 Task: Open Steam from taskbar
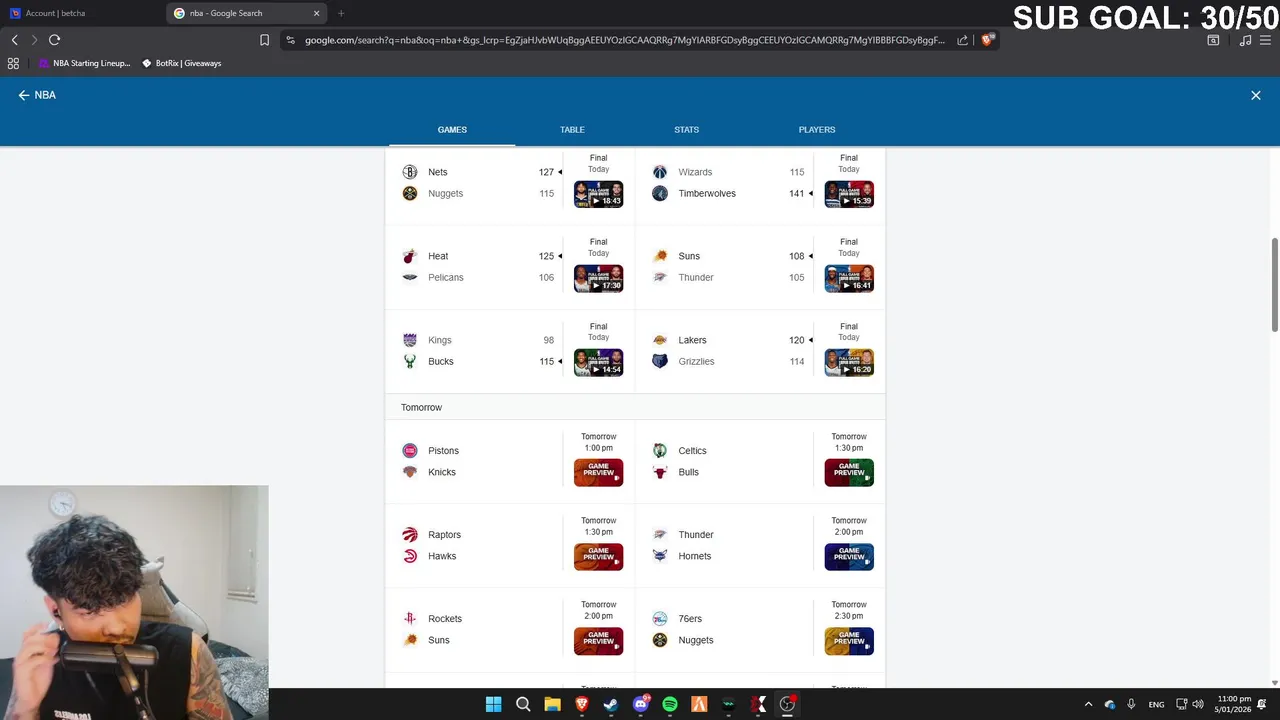point(611,704)
